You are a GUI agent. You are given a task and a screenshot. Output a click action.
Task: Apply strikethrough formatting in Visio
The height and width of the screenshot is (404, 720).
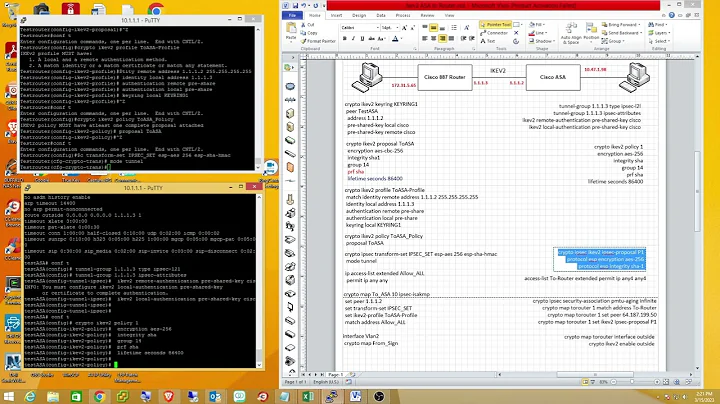[x=371, y=39]
